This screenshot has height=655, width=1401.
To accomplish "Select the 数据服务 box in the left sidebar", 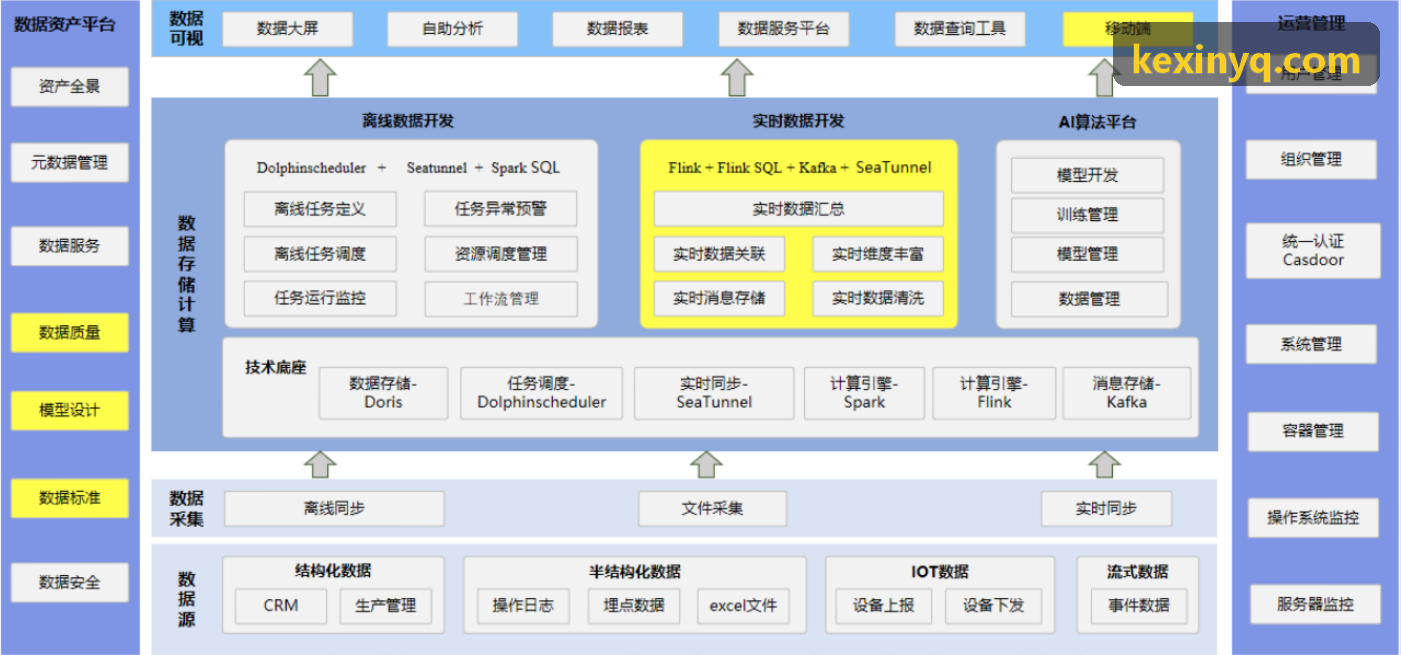I will [70, 246].
